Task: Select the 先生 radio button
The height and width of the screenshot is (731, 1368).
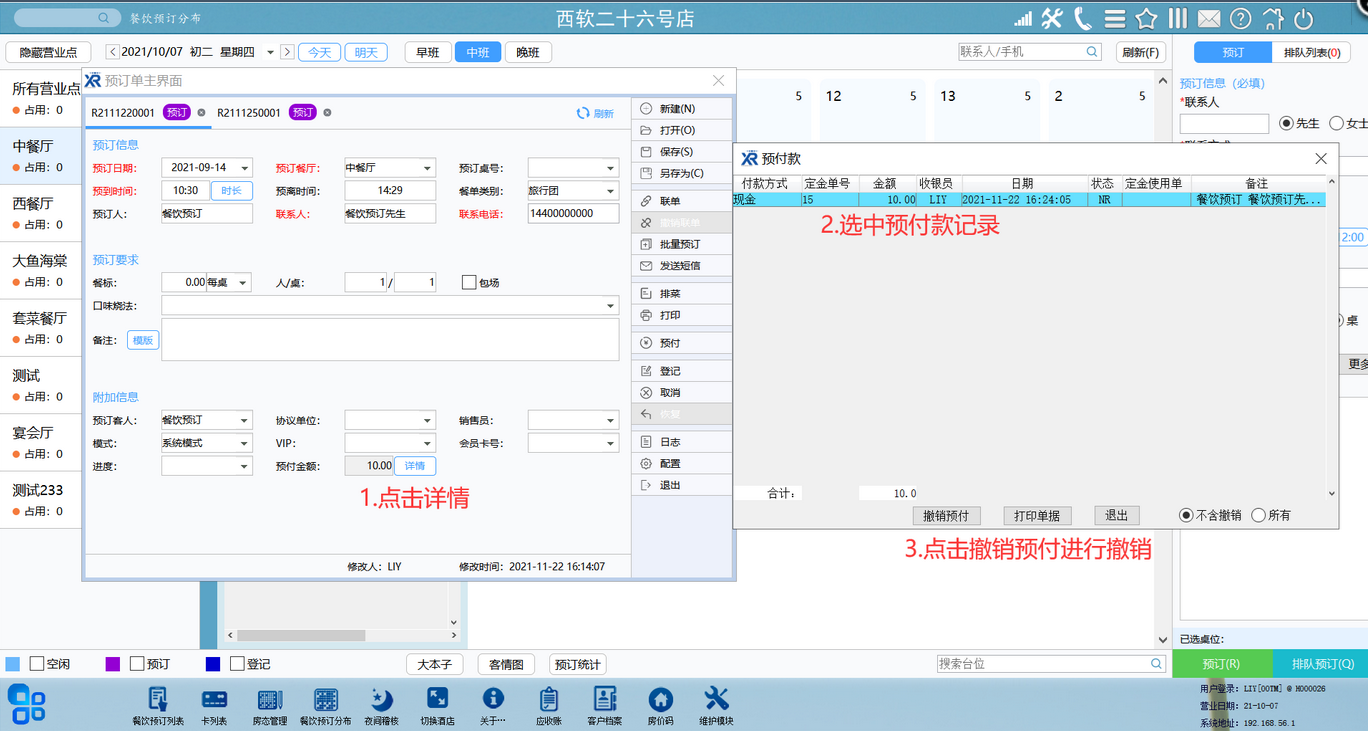Action: coord(1286,123)
